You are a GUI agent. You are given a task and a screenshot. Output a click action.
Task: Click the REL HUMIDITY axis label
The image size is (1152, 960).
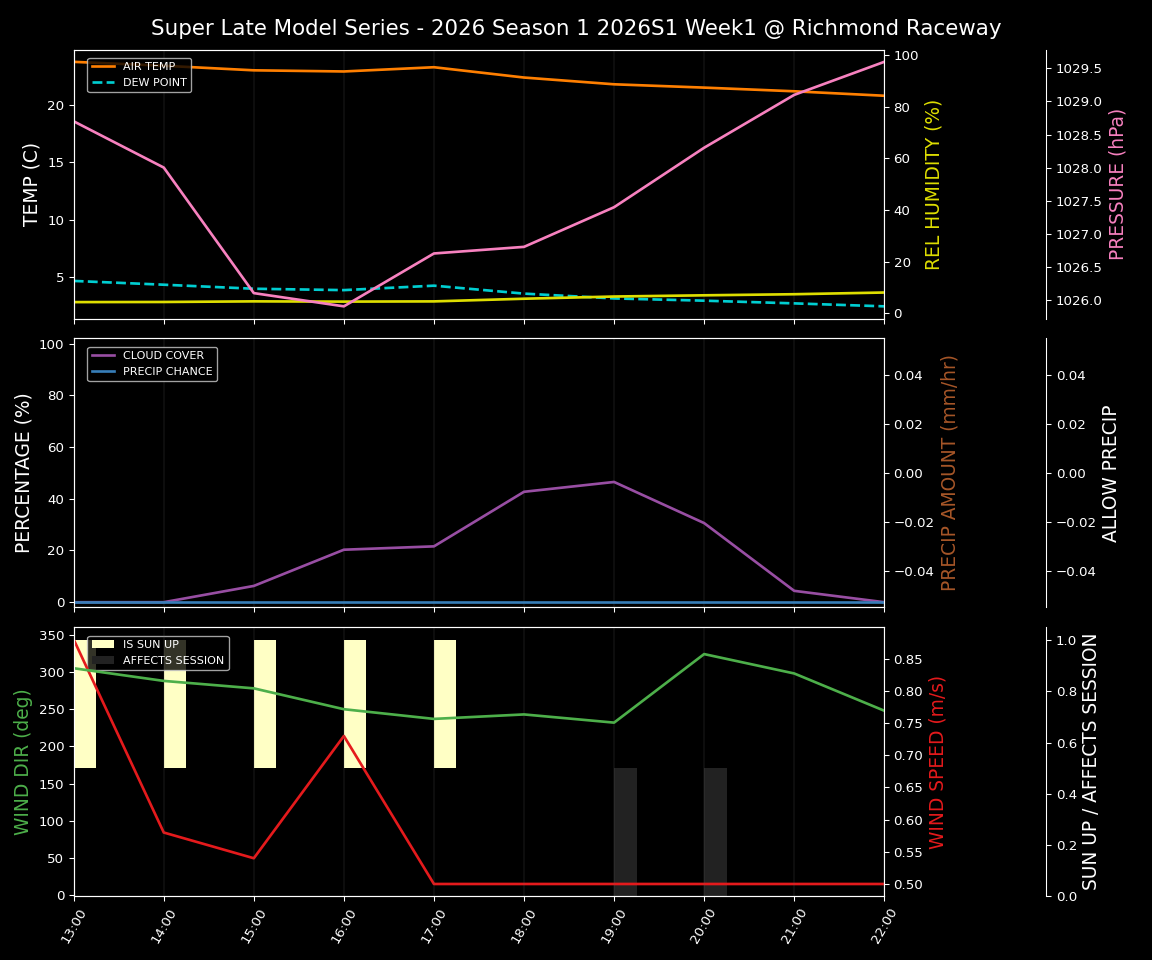pos(935,180)
